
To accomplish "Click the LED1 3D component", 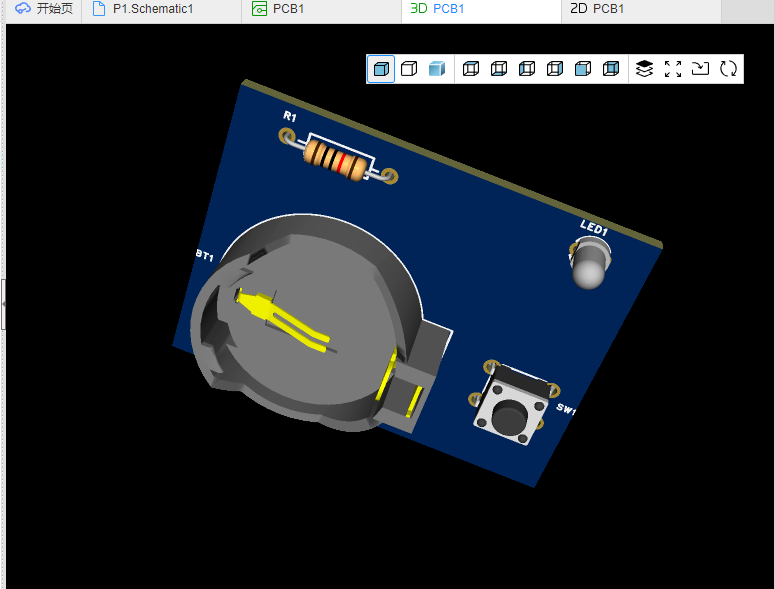I will (590, 263).
